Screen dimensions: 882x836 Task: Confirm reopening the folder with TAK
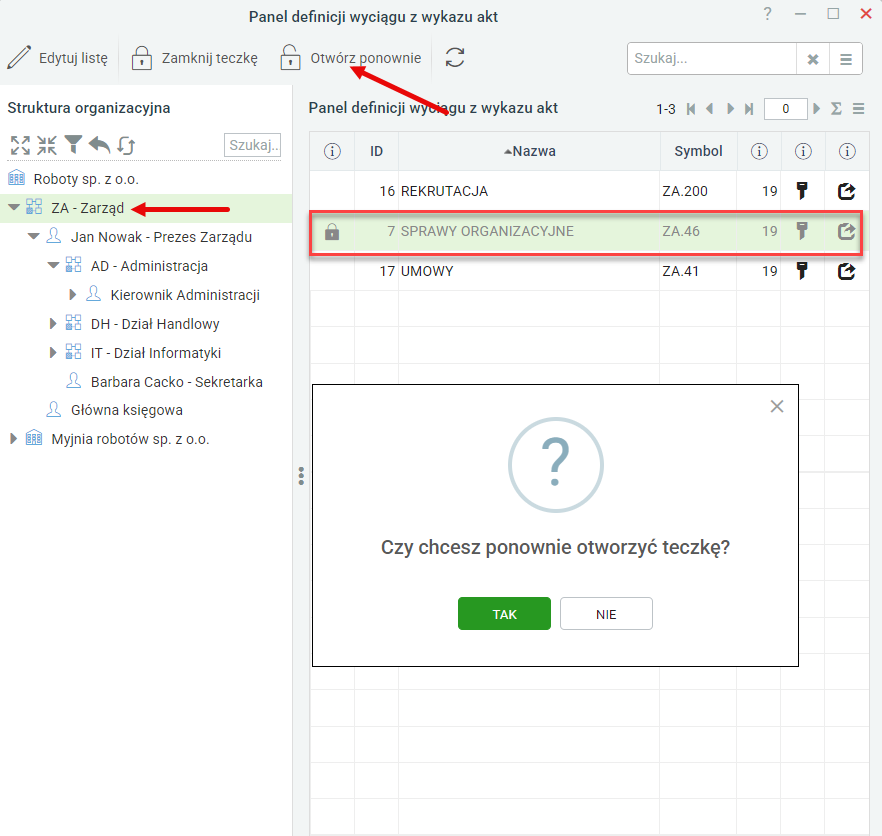click(x=504, y=614)
